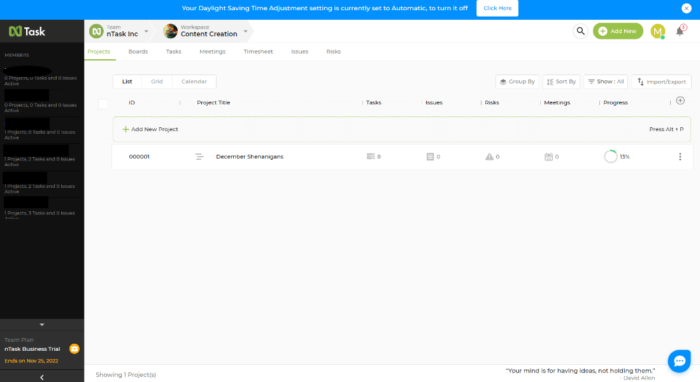The image size is (700, 382).
Task: Open the user profile avatar M
Action: coord(658,31)
